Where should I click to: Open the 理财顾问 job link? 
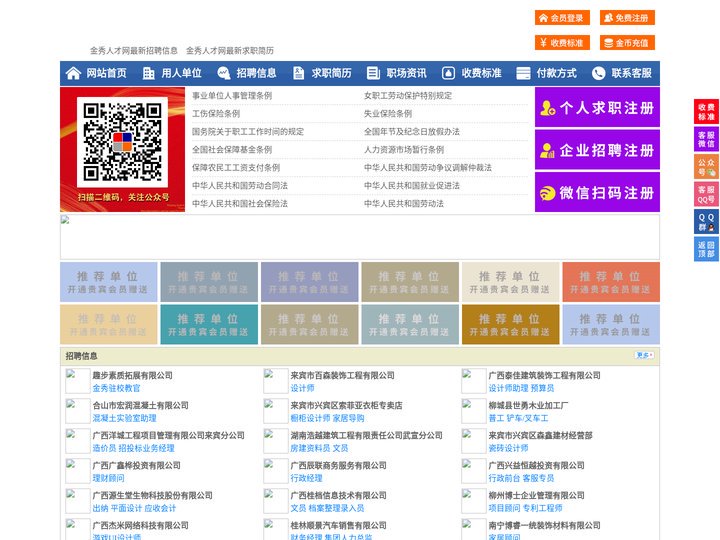click(108, 478)
